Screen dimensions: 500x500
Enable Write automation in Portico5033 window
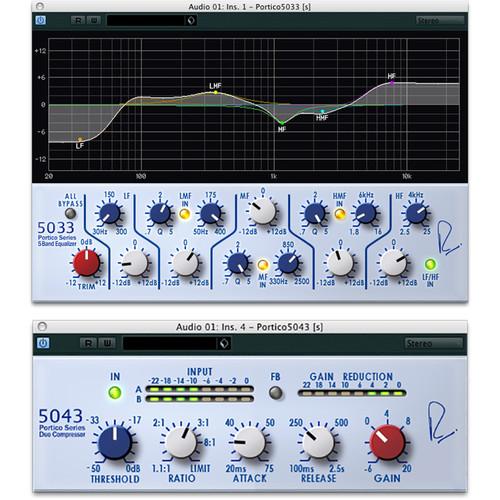pos(94,20)
